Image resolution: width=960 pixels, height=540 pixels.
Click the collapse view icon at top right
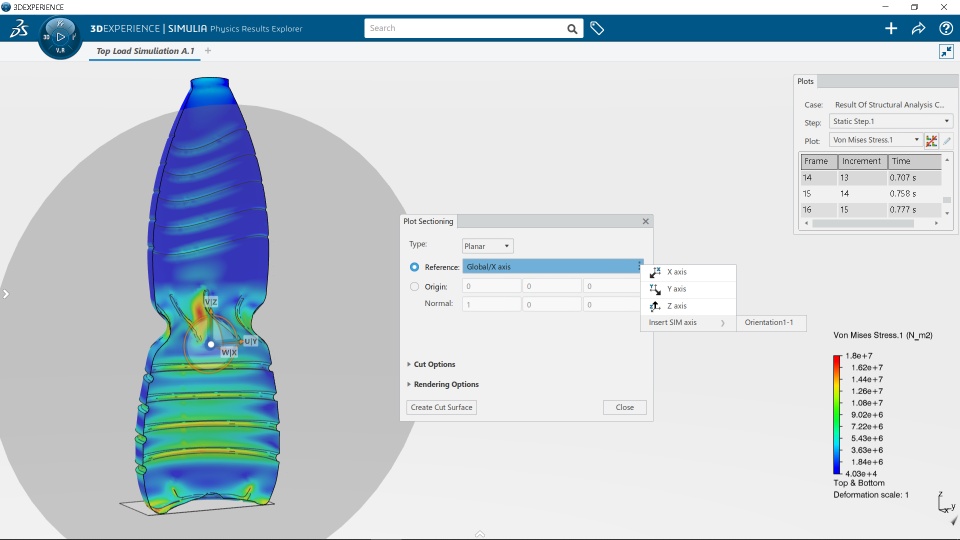coord(946,51)
